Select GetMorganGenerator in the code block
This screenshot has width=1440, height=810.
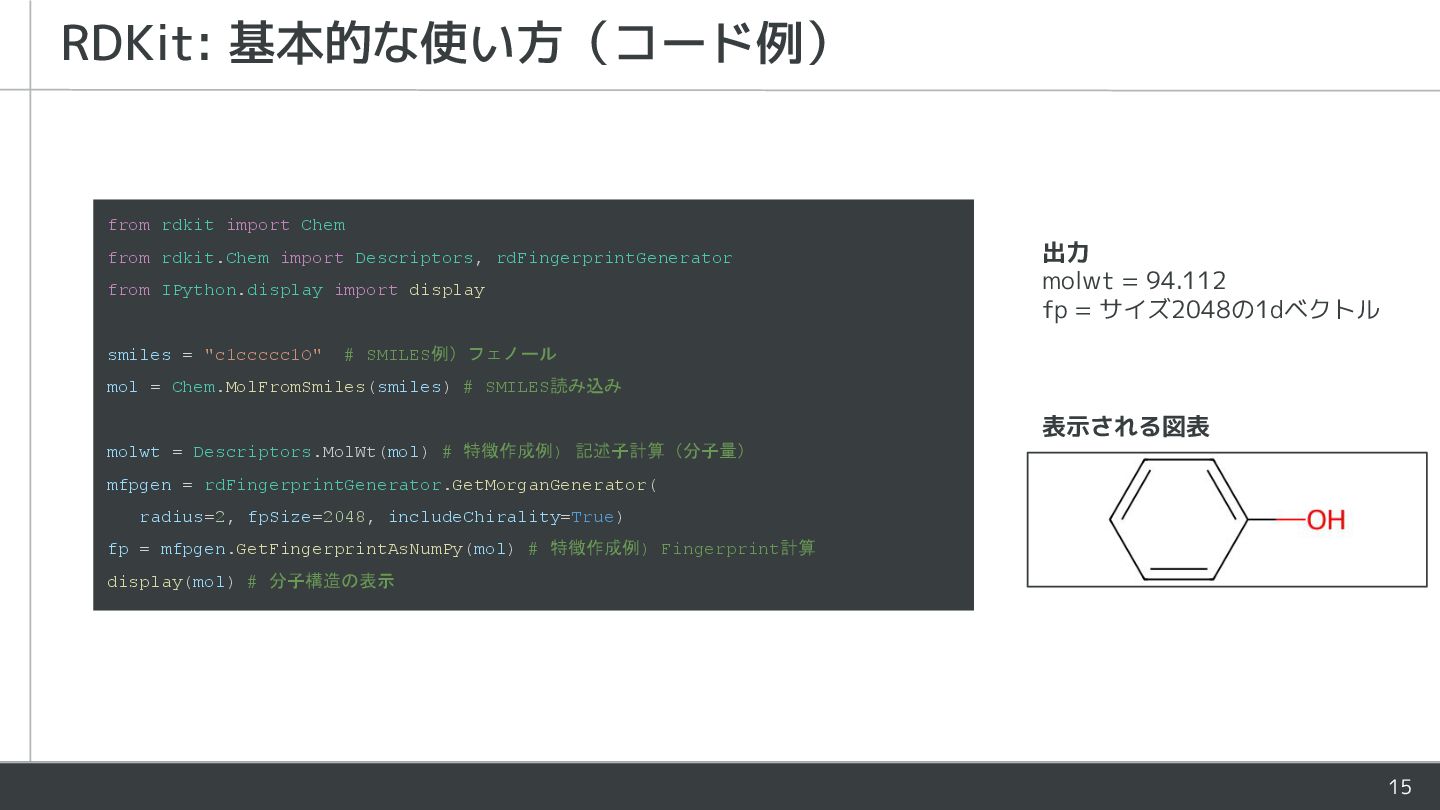coord(547,485)
